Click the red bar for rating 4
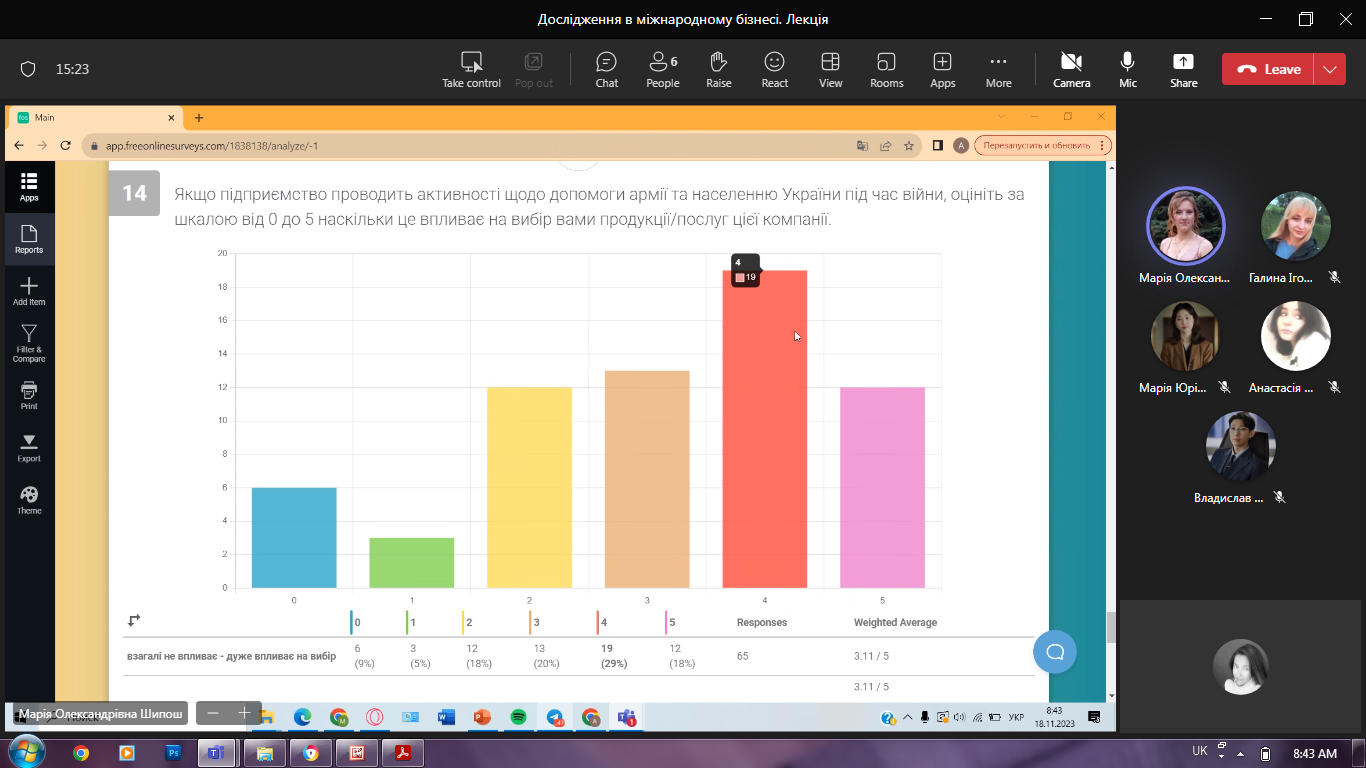The width and height of the screenshot is (1366, 768). pyautogui.click(x=764, y=430)
